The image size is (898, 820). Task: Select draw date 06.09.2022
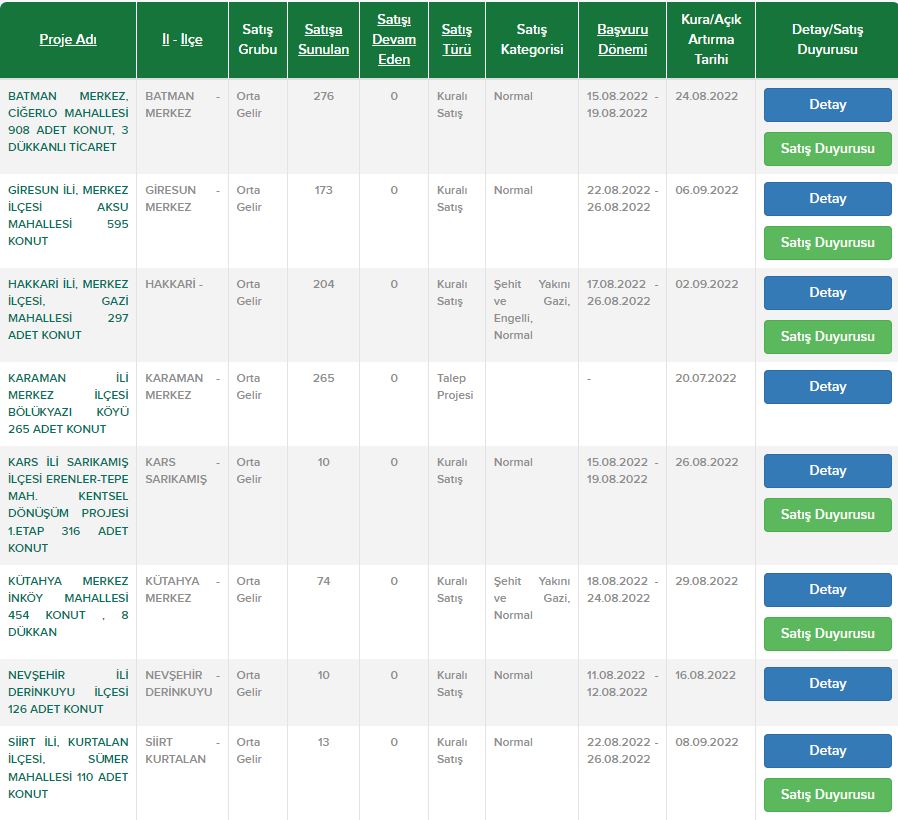pyautogui.click(x=706, y=190)
